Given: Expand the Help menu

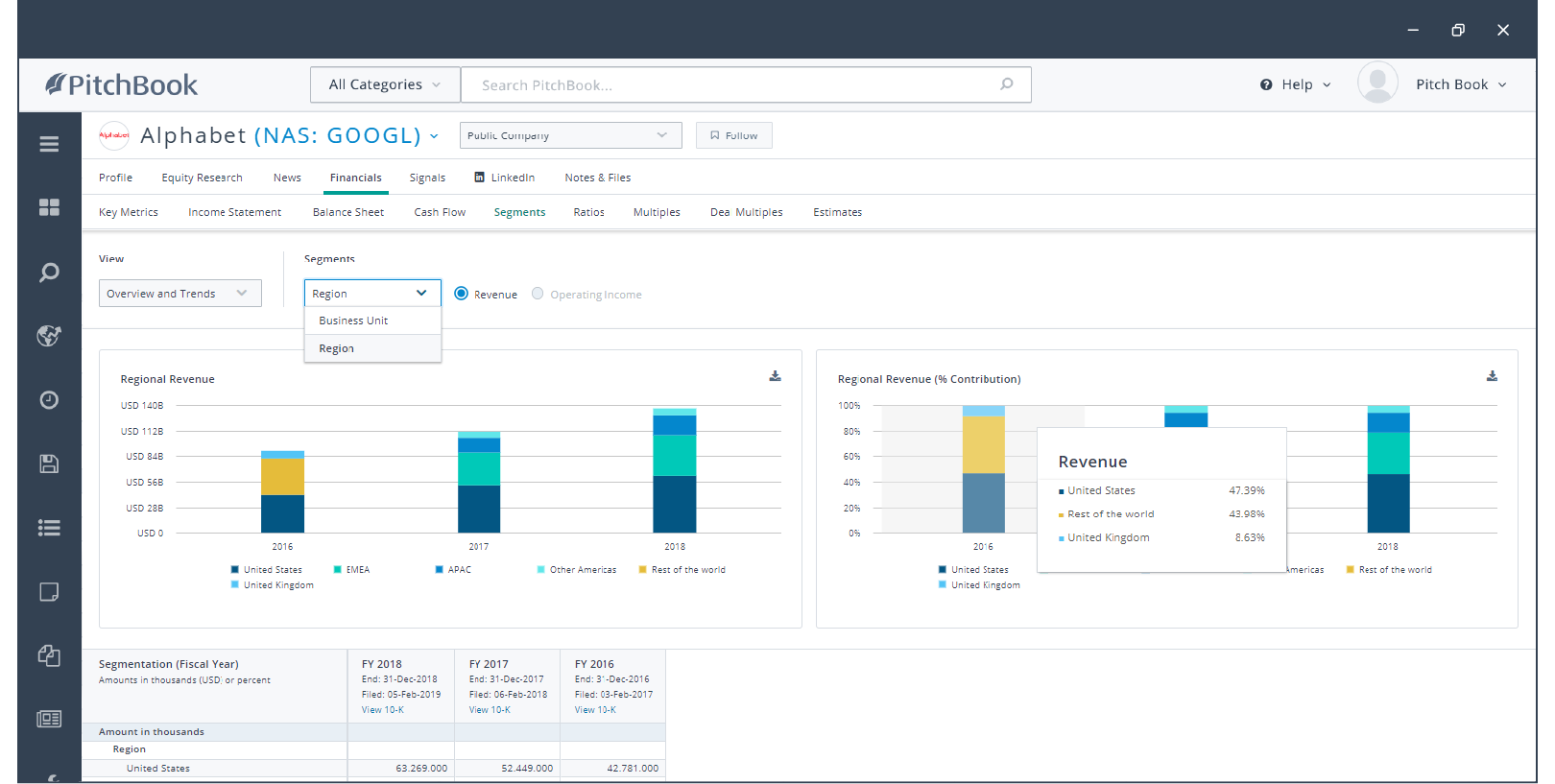Looking at the screenshot, I should [1296, 84].
